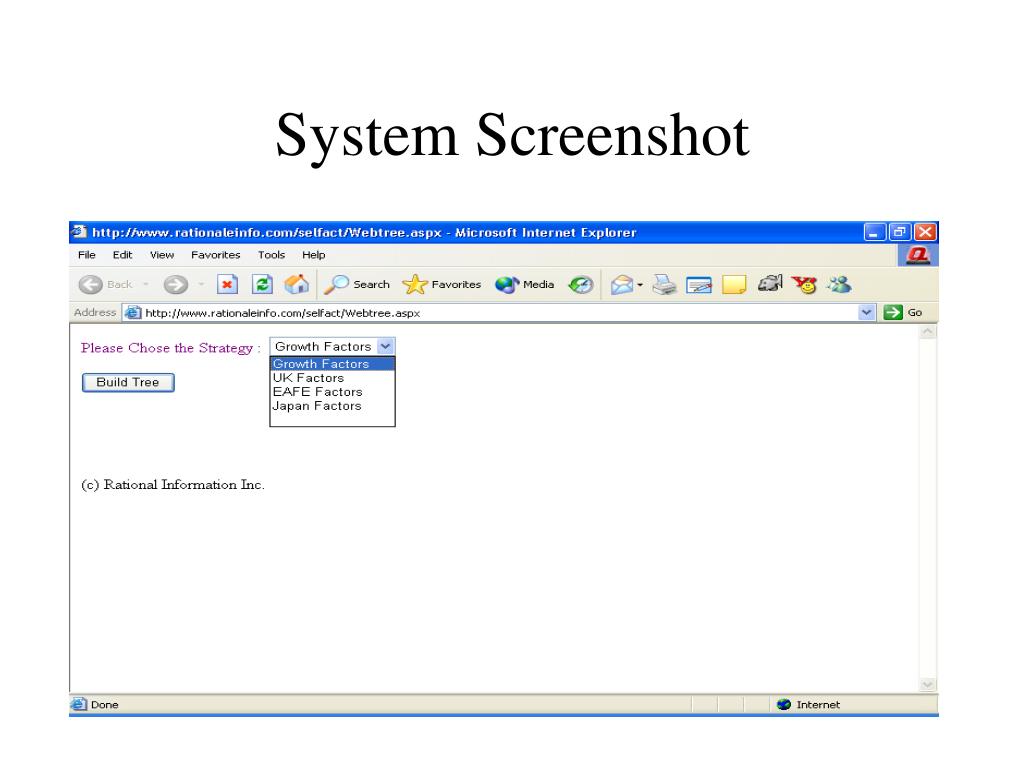Click the Edit page icon next to printer

coord(698,285)
